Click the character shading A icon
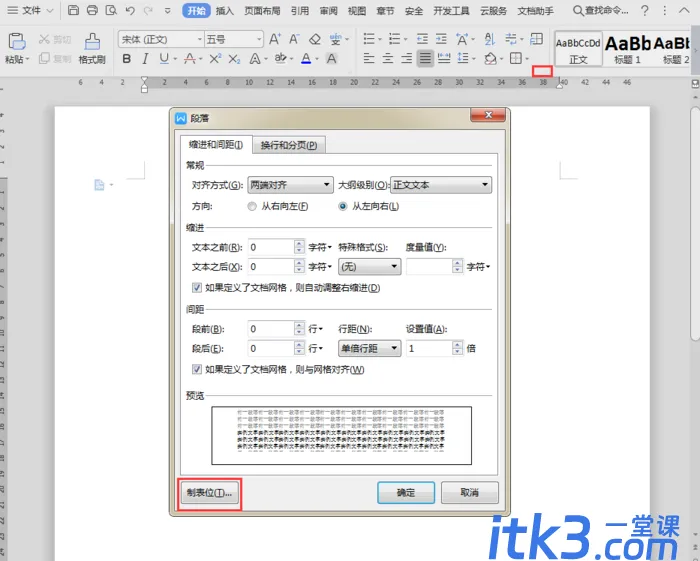This screenshot has width=700, height=561. tap(331, 58)
